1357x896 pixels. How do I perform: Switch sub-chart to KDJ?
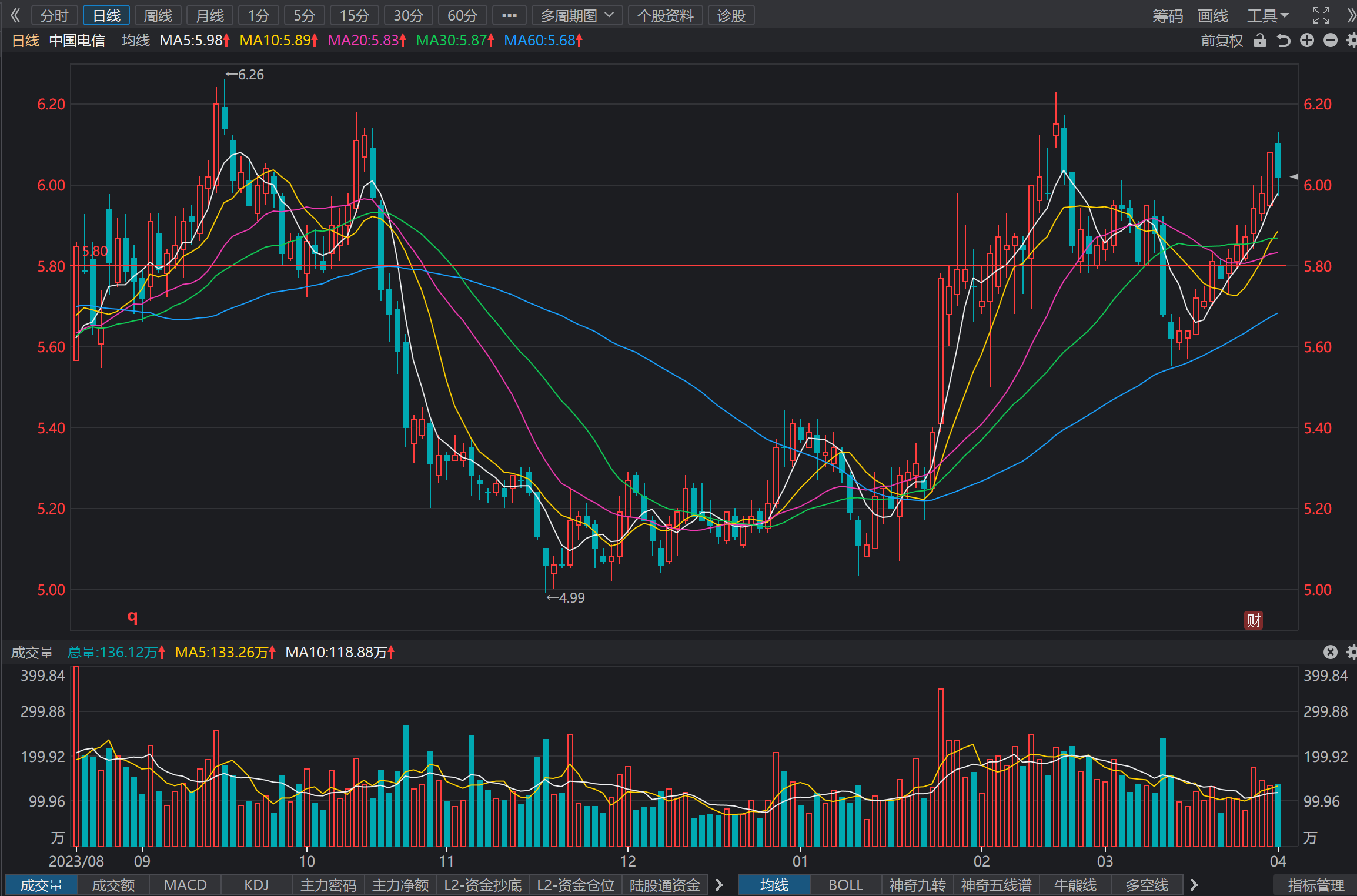tap(256, 885)
